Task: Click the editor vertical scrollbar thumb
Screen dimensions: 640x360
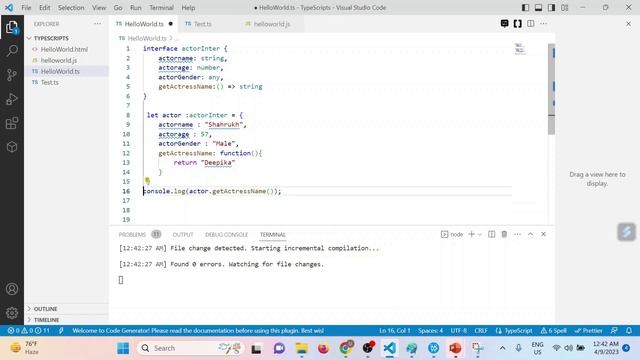Action: point(551,89)
